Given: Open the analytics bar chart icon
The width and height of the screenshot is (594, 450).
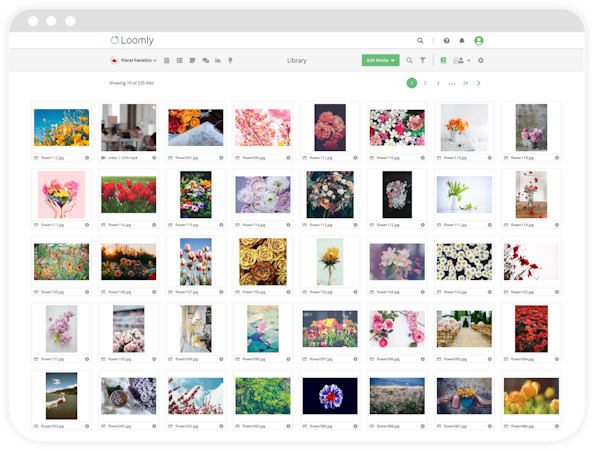Looking at the screenshot, I should (x=218, y=60).
